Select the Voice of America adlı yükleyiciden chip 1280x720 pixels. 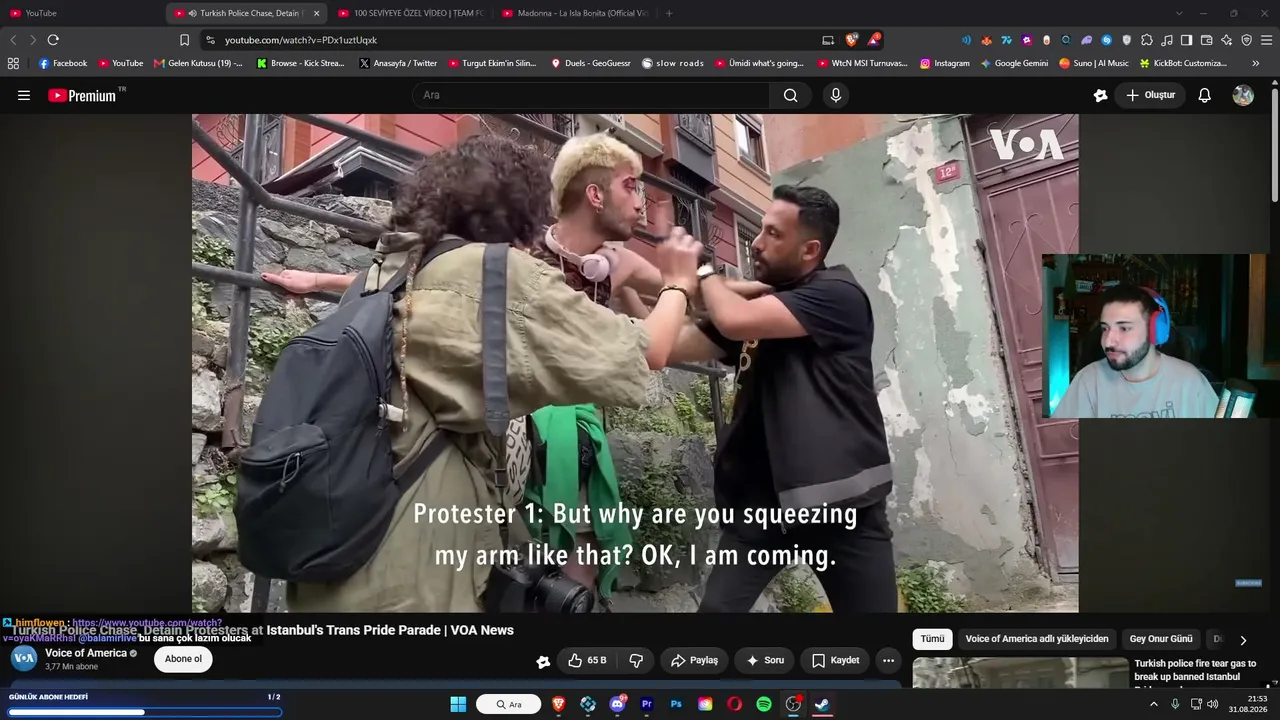tap(1037, 639)
